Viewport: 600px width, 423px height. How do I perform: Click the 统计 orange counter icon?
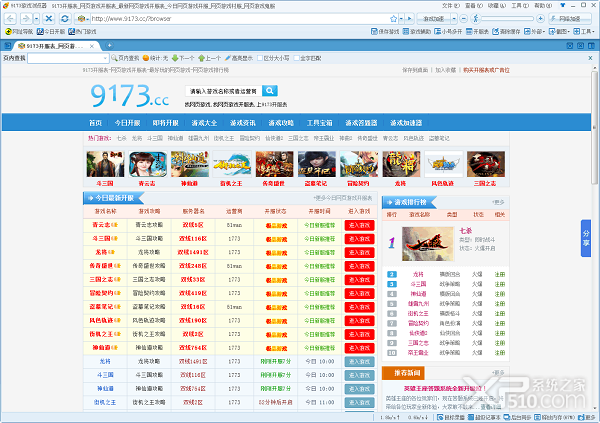[x=146, y=58]
